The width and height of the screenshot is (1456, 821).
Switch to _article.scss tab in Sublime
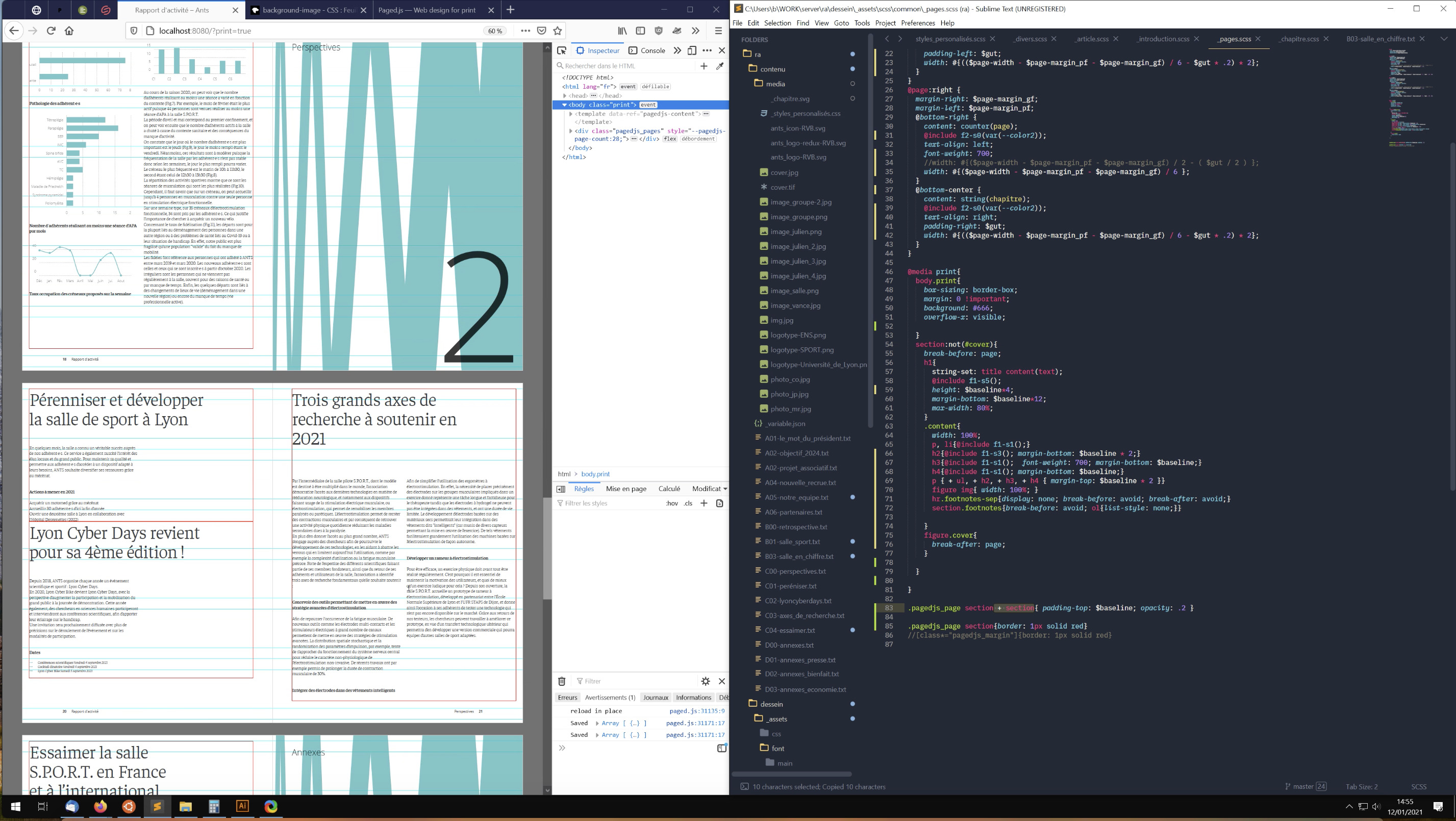(1091, 39)
